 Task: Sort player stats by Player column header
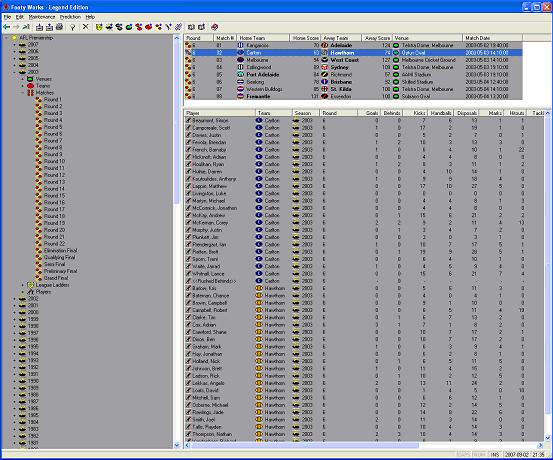pyautogui.click(x=220, y=113)
